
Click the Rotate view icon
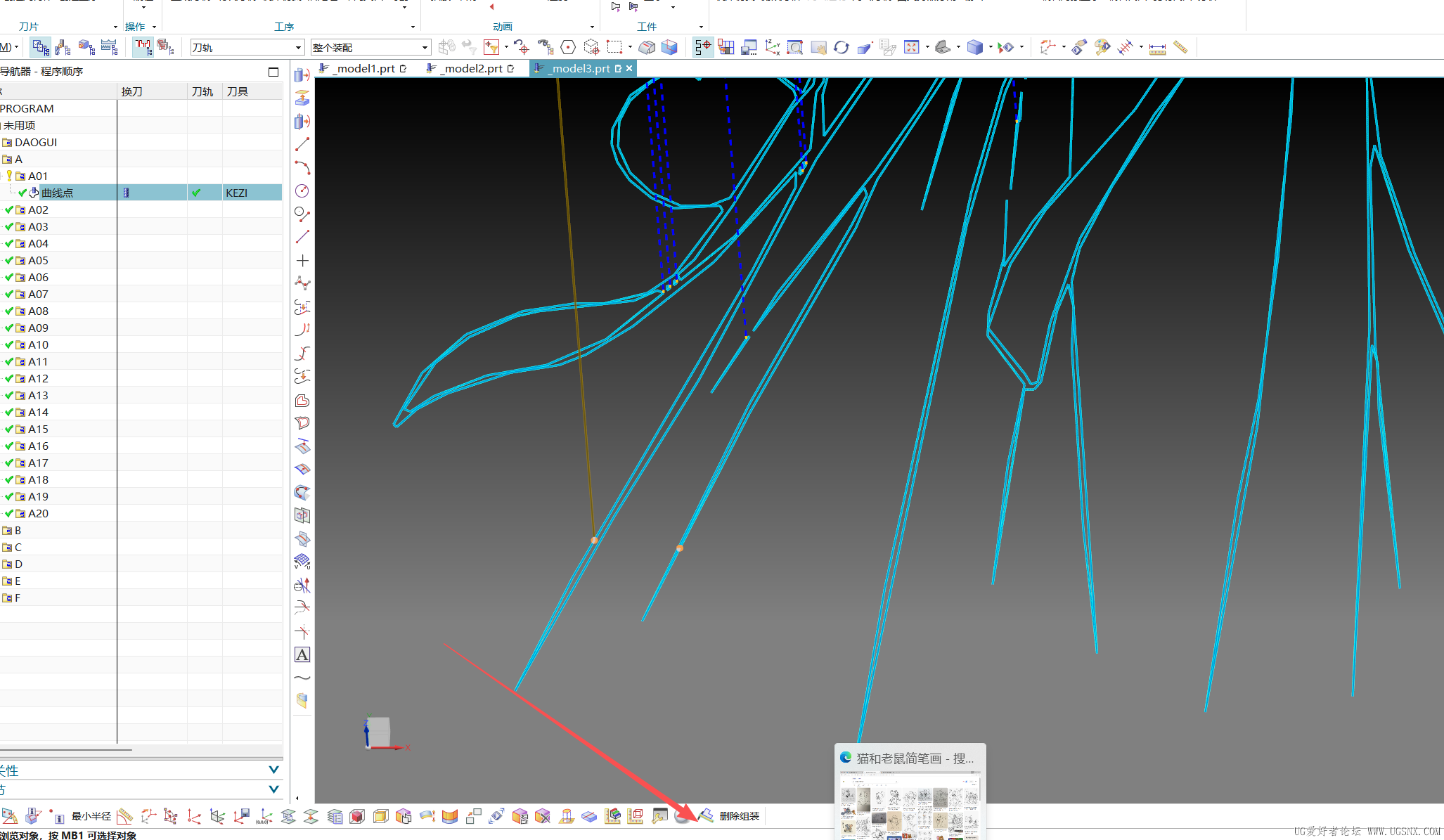[x=842, y=47]
